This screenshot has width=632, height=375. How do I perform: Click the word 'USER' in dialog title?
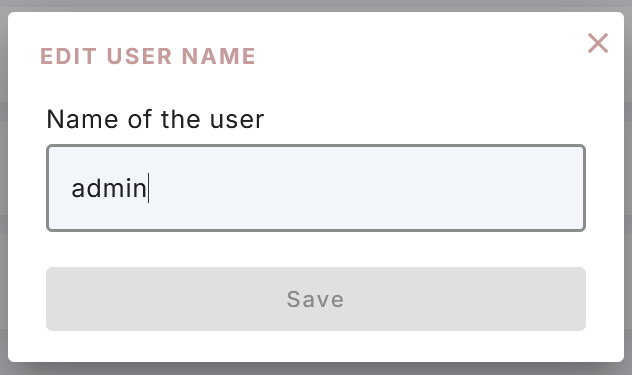(139, 56)
